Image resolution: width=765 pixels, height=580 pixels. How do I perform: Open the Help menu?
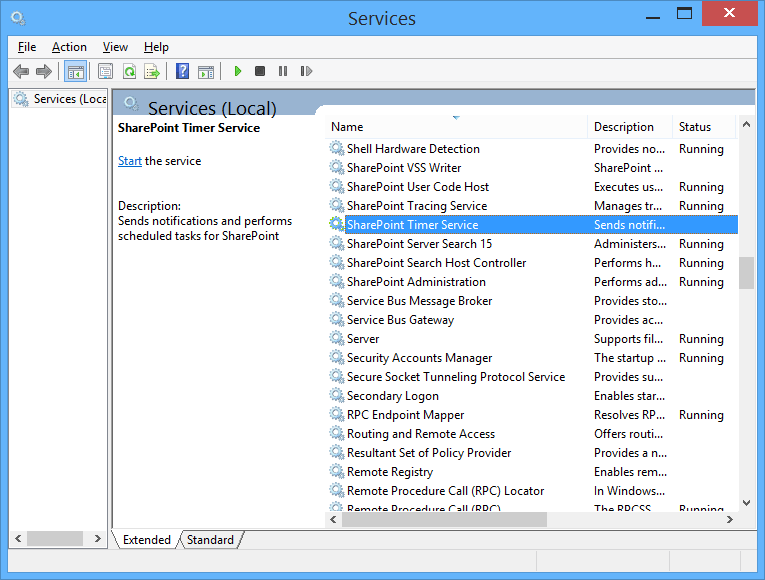tap(156, 47)
